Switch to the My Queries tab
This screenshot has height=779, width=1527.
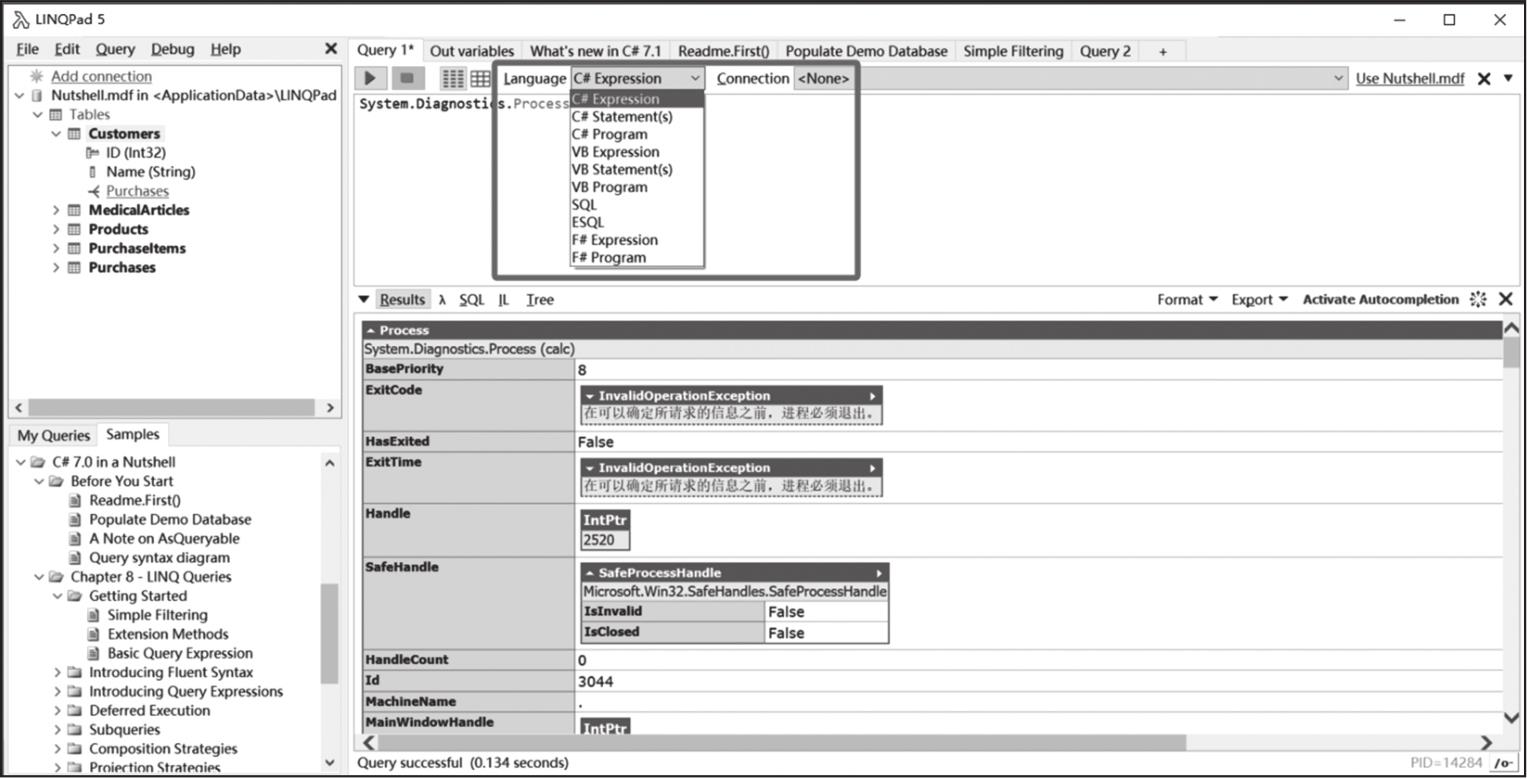tap(53, 435)
